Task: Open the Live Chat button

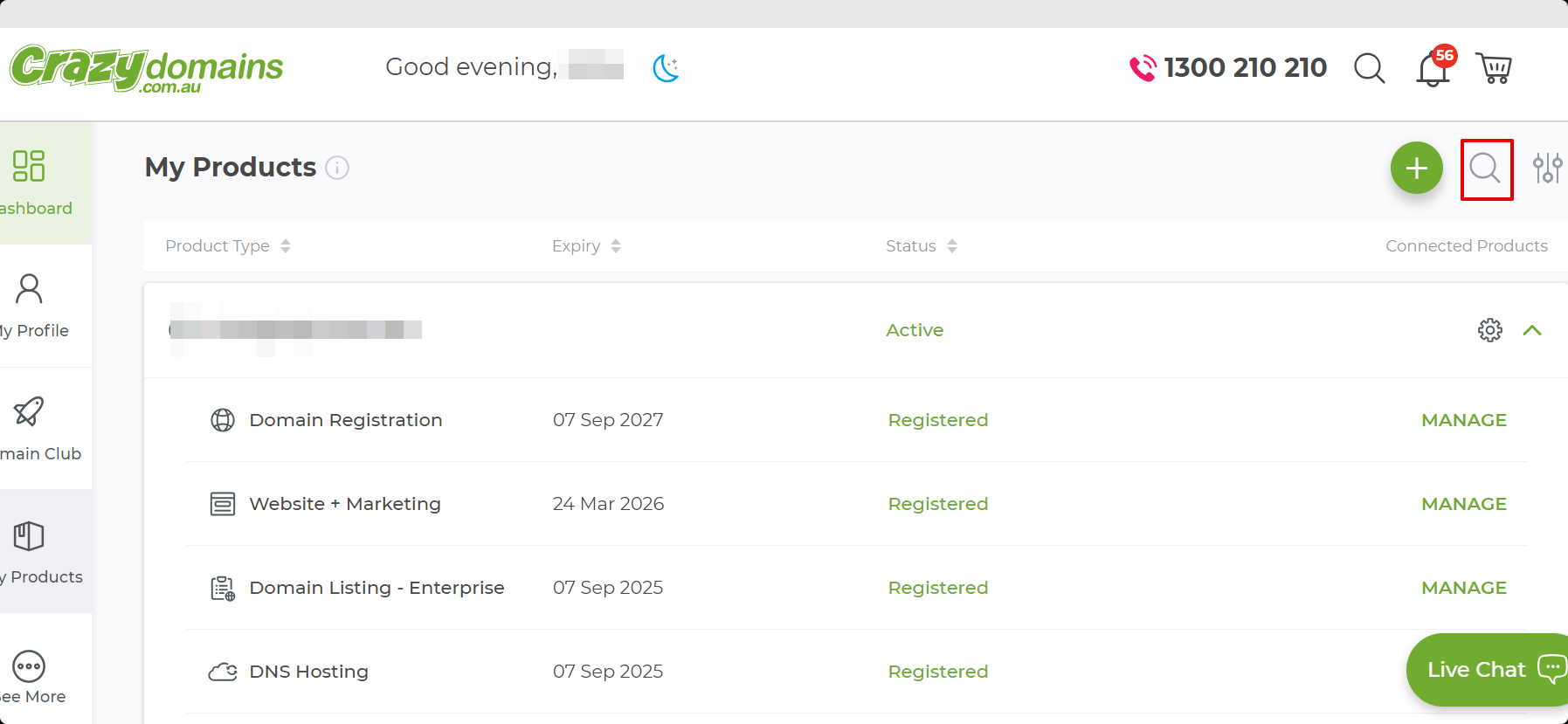Action: click(x=1487, y=670)
